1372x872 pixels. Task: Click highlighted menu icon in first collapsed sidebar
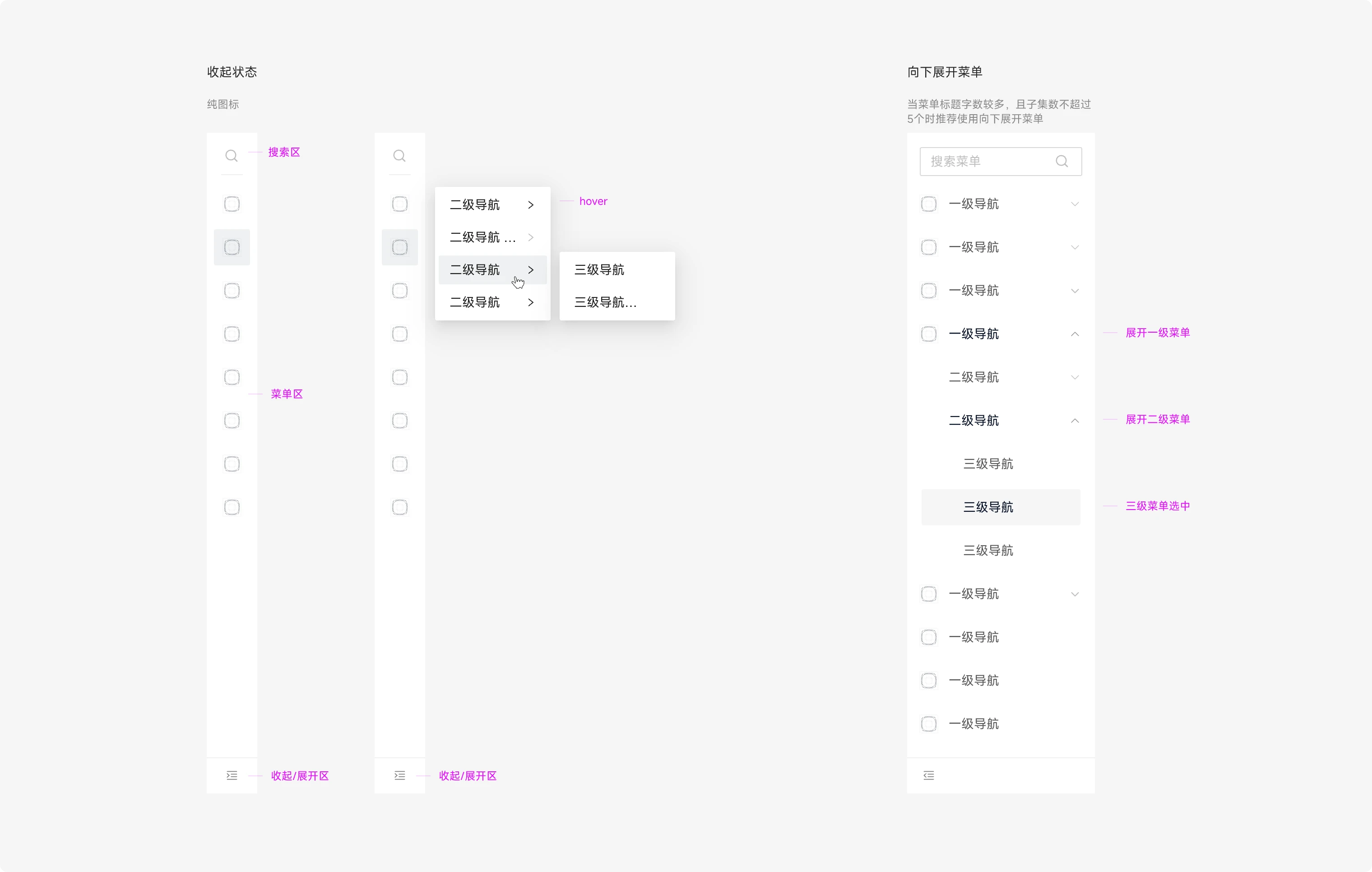coord(232,247)
